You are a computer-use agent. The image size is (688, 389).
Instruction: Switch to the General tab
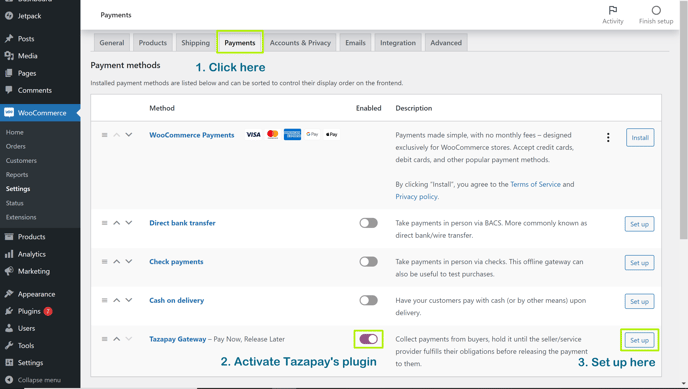[x=112, y=43]
